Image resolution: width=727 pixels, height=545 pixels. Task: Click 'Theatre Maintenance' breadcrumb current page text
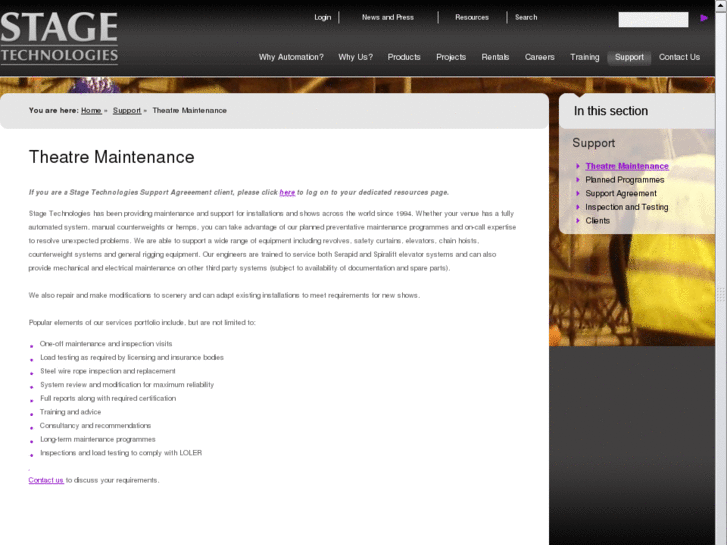[x=189, y=110]
